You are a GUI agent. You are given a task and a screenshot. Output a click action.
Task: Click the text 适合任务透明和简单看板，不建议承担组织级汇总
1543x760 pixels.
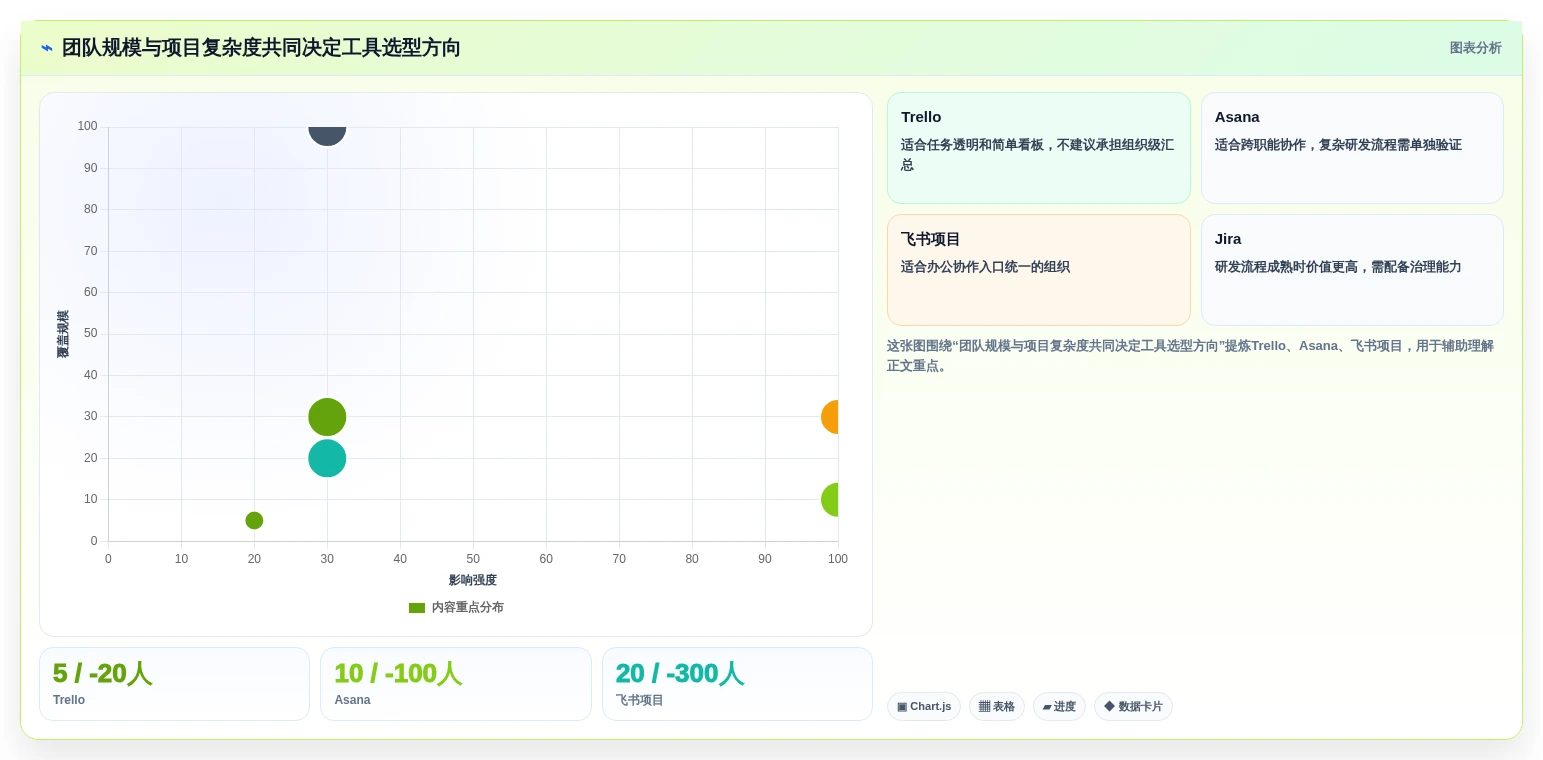(x=1037, y=155)
